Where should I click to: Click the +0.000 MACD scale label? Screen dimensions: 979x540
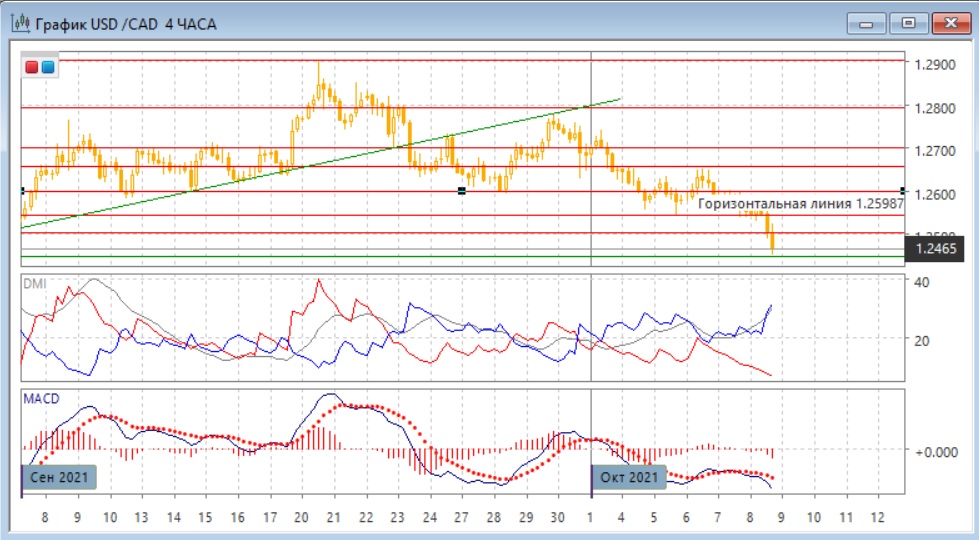[x=934, y=452]
